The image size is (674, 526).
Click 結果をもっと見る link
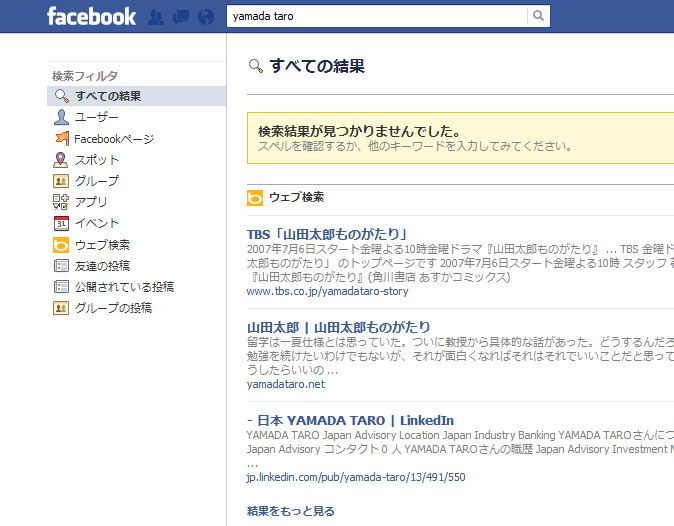coord(291,511)
